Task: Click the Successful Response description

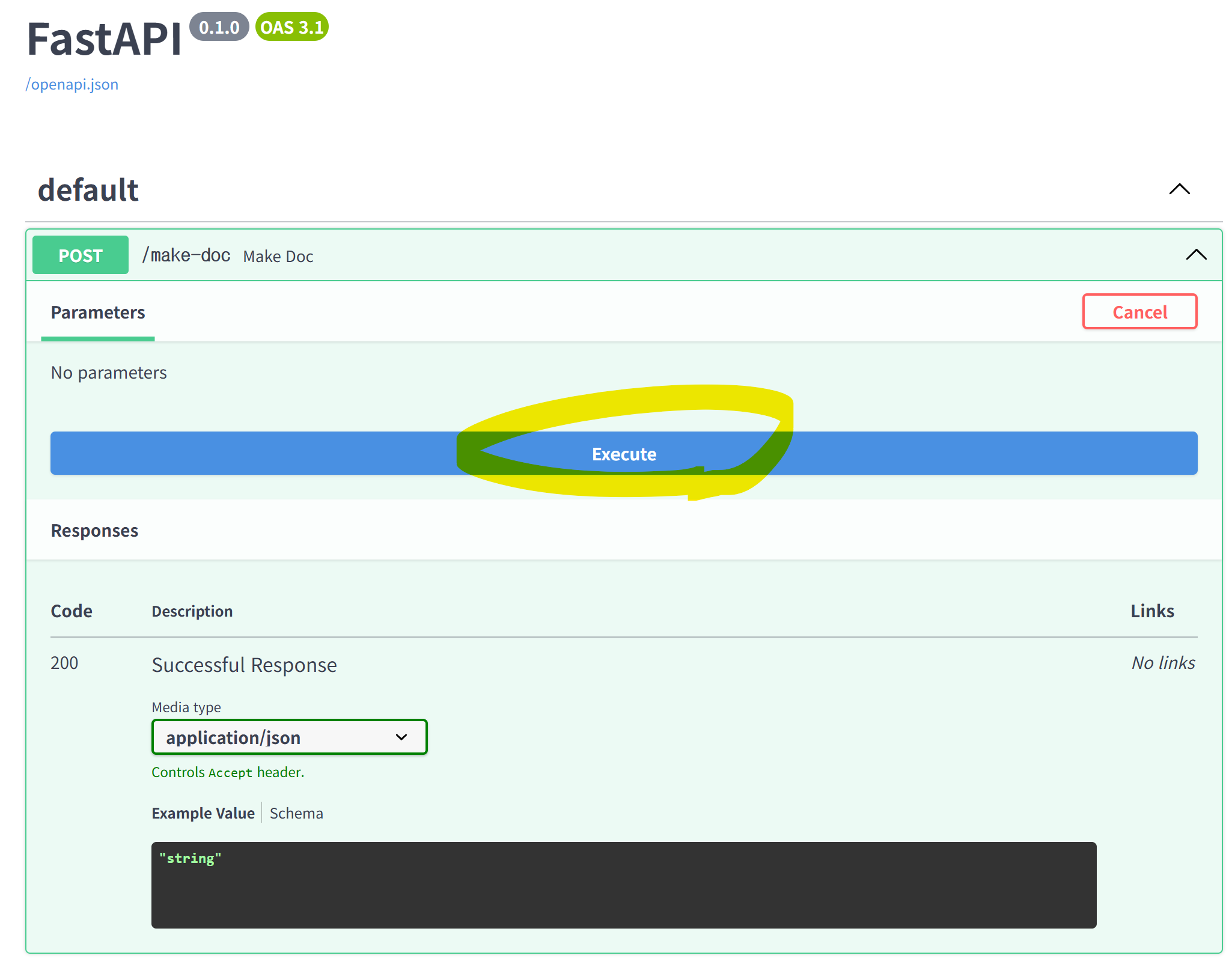Action: (x=244, y=665)
